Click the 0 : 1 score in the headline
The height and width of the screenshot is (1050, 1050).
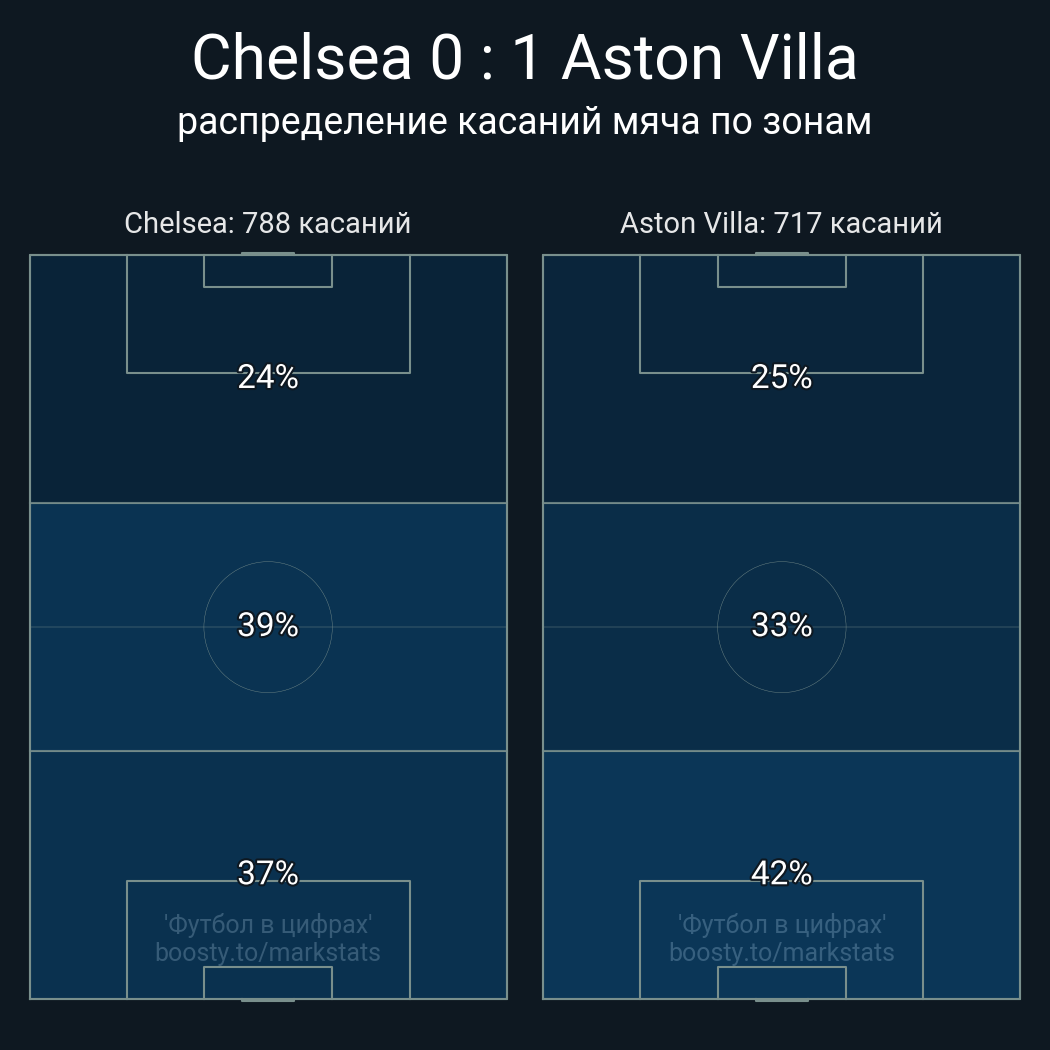[486, 58]
